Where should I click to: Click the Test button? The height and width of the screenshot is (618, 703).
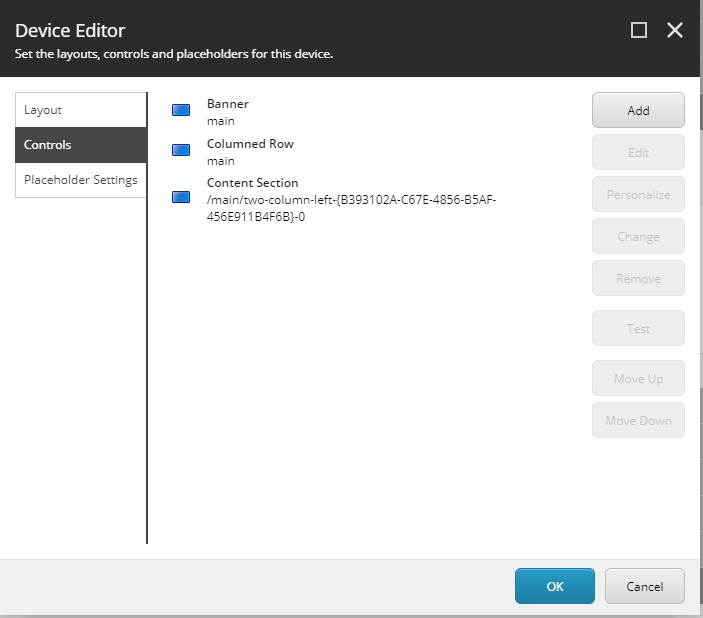pyautogui.click(x=638, y=328)
